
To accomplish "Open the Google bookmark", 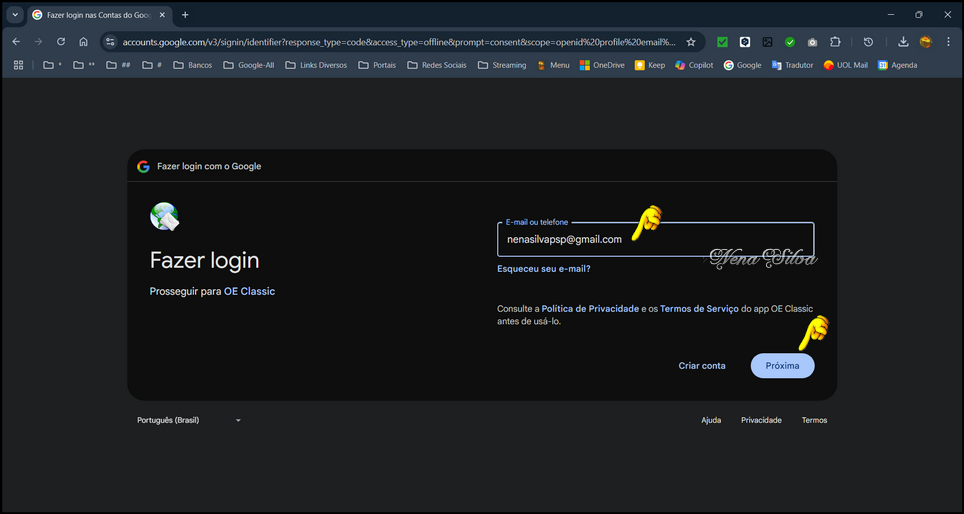I will pos(742,65).
